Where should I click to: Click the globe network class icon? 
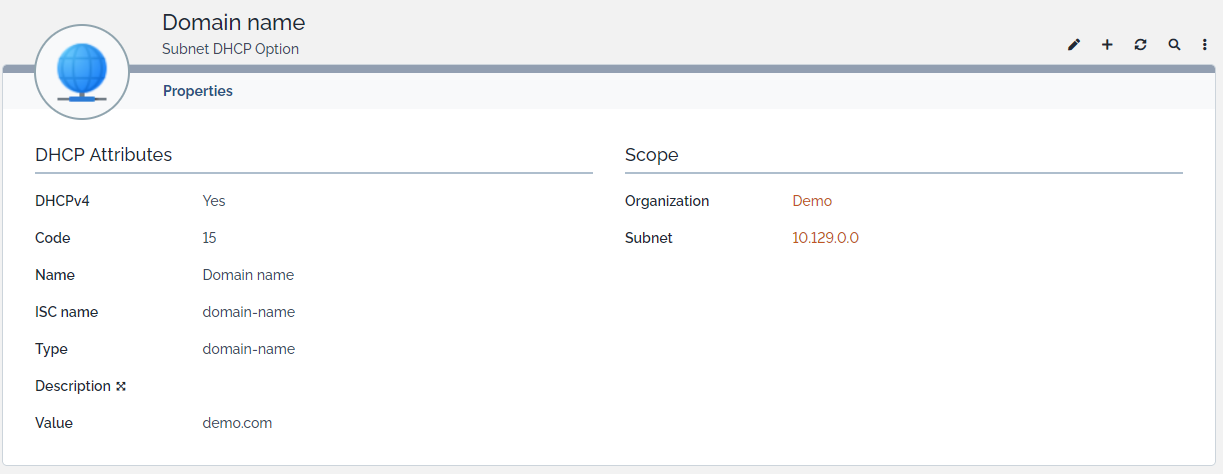click(x=82, y=73)
